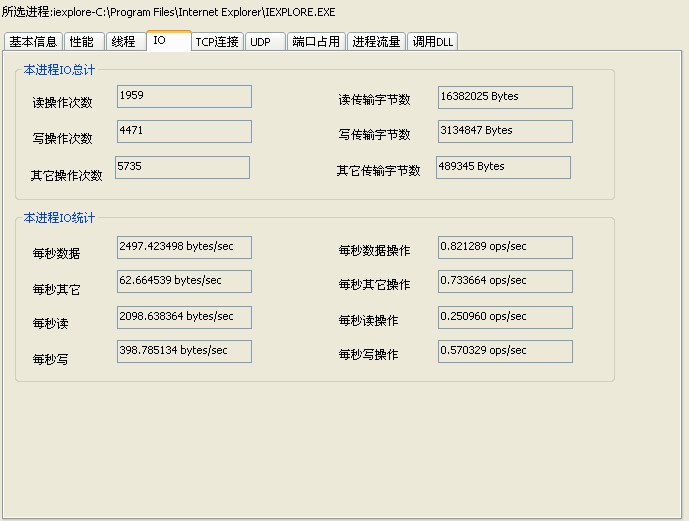Open the 调用DLL tab
The height and width of the screenshot is (521, 689).
tap(432, 42)
